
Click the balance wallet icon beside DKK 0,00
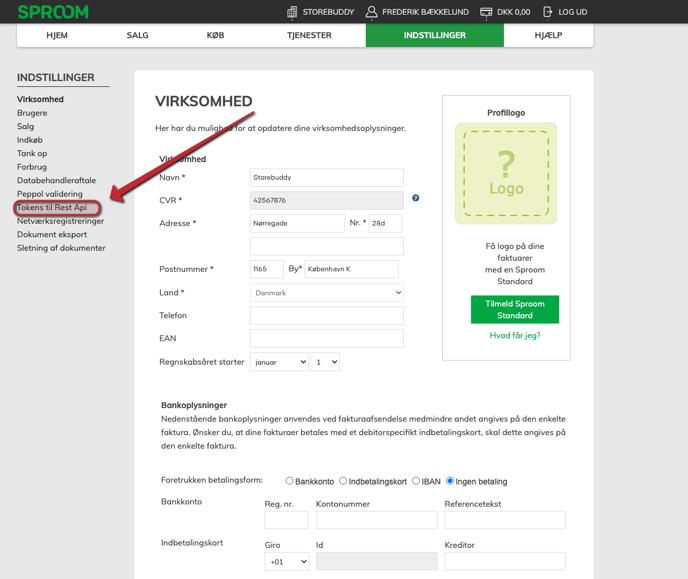tap(486, 12)
